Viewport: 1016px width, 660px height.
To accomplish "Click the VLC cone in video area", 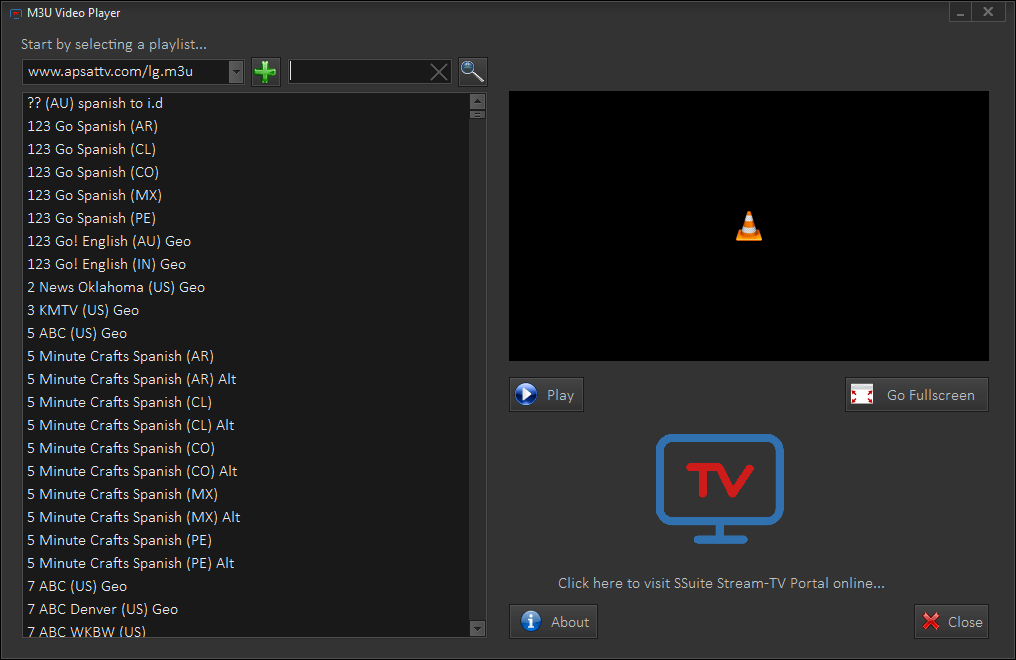I will coord(748,227).
